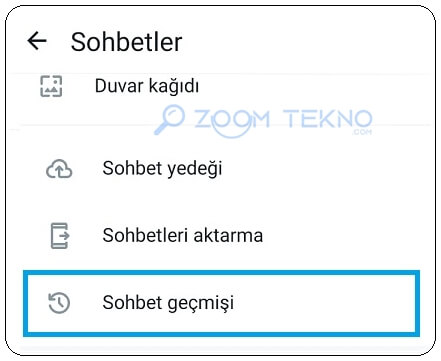Screen dimensions: 441x361
Task: Open Sohbet yedeği option
Action: [x=162, y=168]
